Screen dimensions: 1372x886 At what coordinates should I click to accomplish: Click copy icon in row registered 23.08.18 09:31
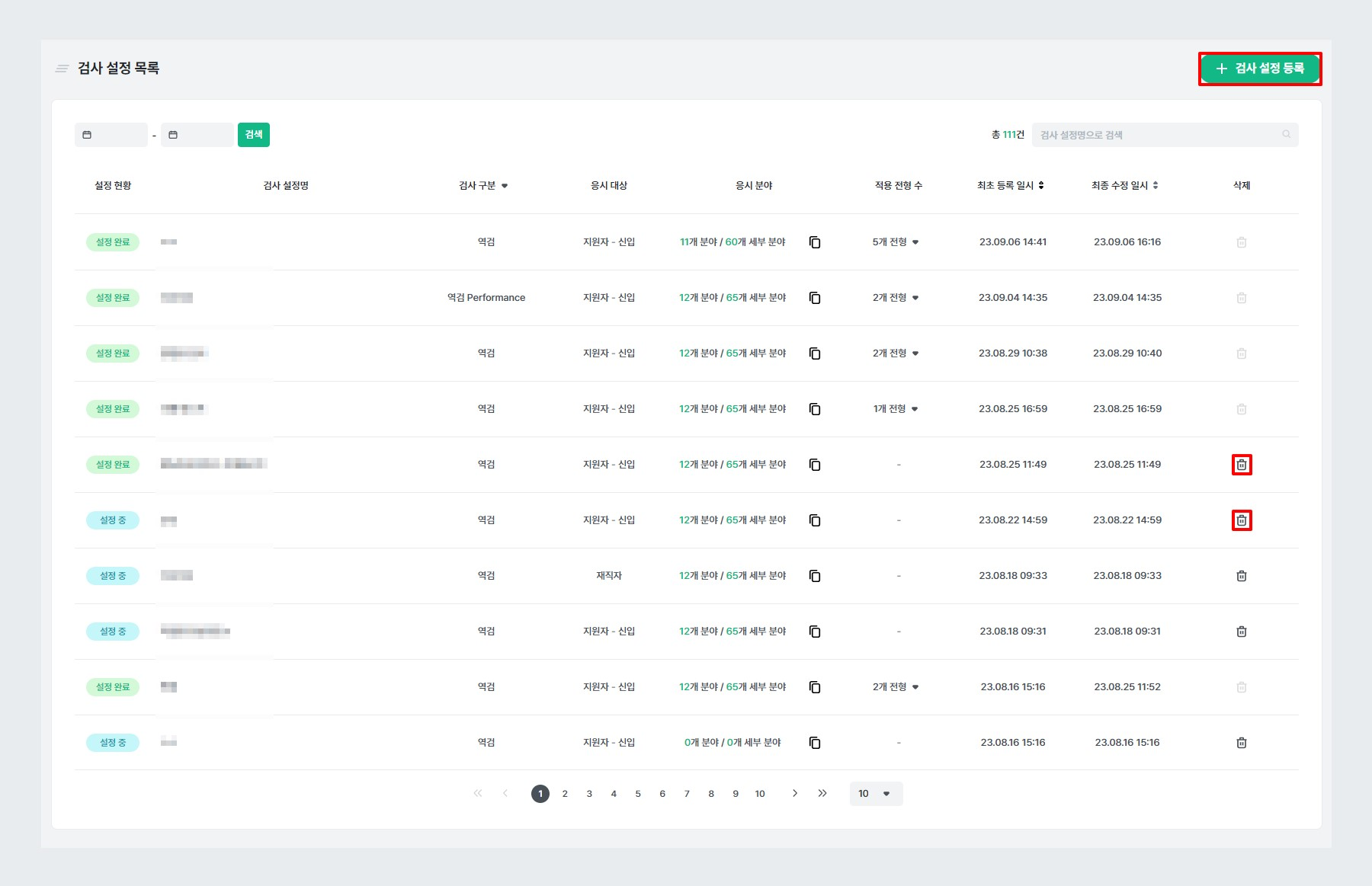tap(815, 632)
